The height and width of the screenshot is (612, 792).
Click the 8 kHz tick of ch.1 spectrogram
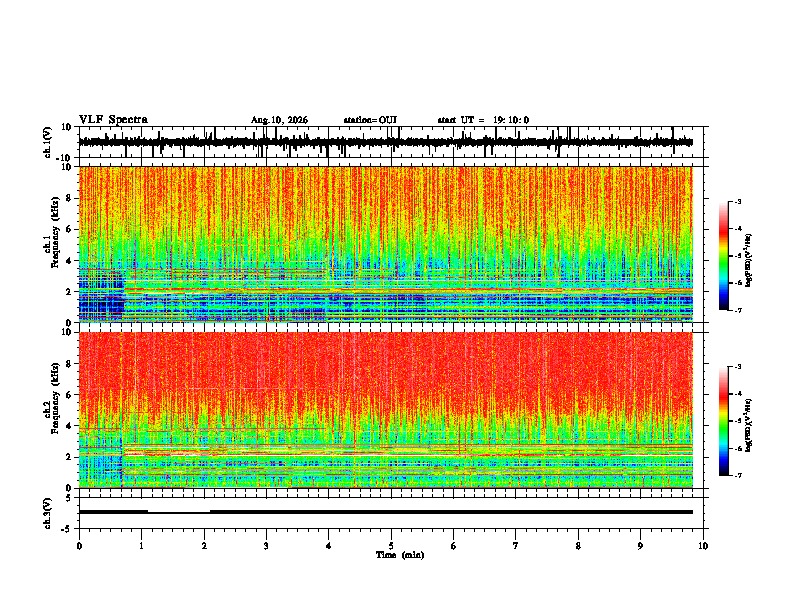pos(70,198)
